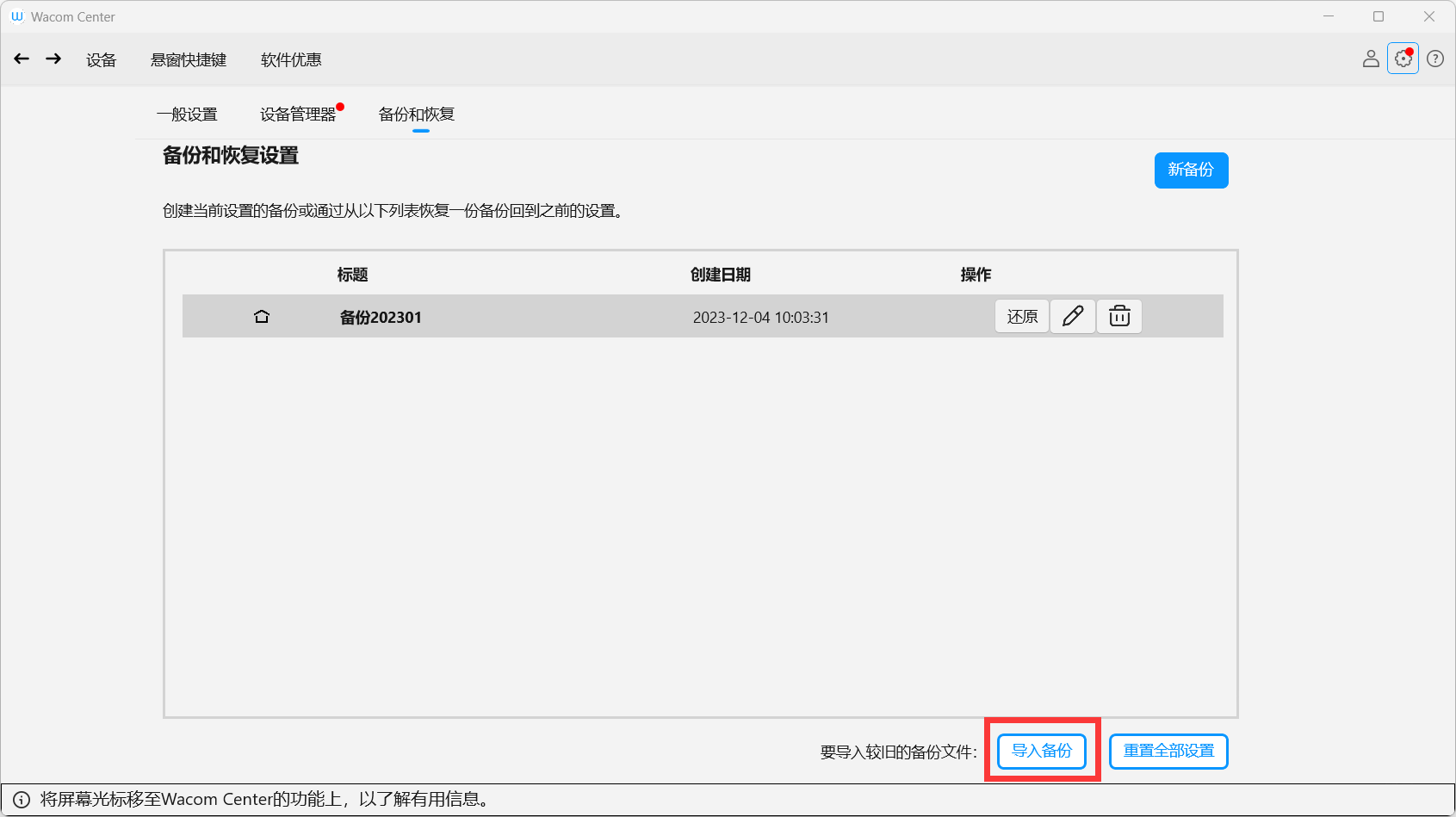Switch to the 设备管理器 tab
Viewport: 1456px width, 817px height.
tap(298, 115)
